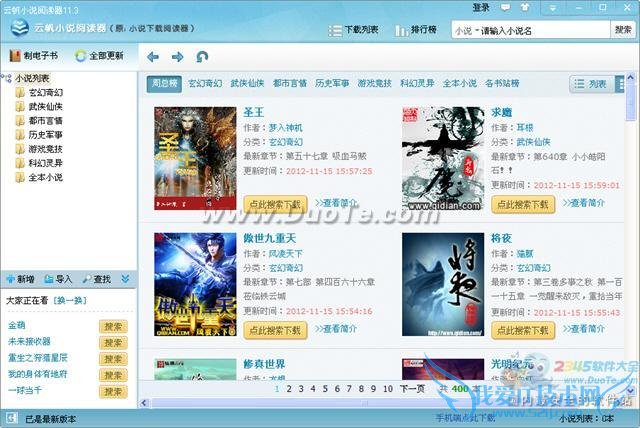The height and width of the screenshot is (428, 640).
Task: Click 搜索 button next to 我的身体有地府
Action: 113,375
